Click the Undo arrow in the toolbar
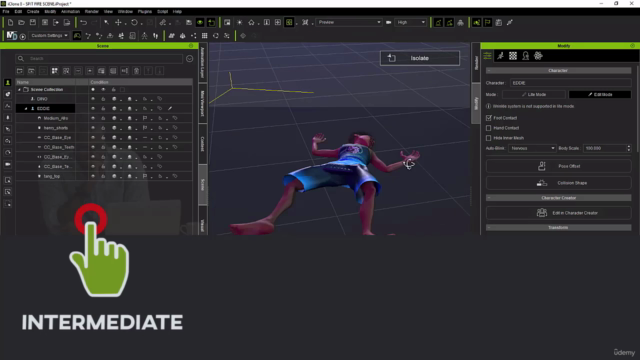Screen dimensions: 640x360 tap(83, 22)
